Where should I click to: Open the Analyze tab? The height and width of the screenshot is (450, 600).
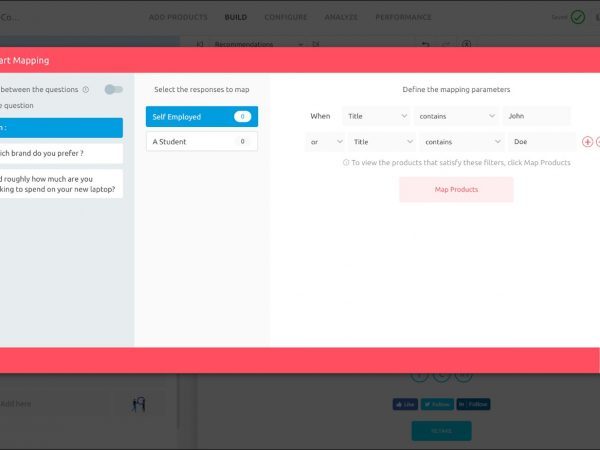pyautogui.click(x=341, y=17)
